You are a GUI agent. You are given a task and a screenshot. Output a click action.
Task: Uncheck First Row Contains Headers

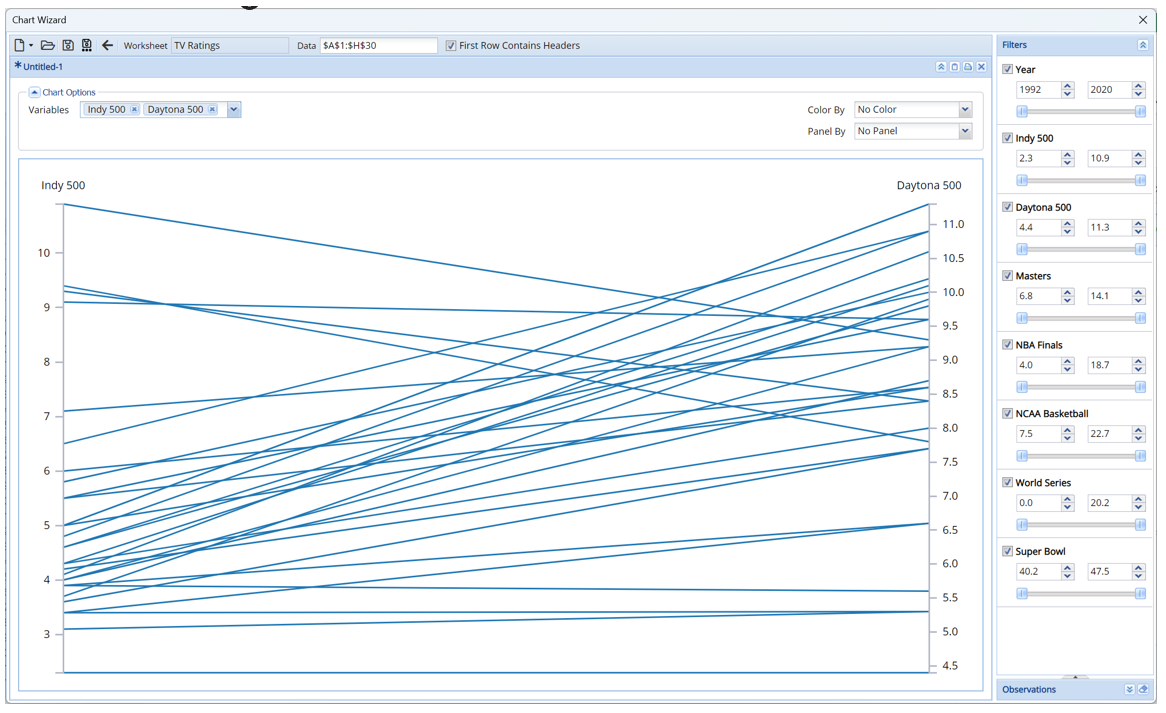[451, 46]
